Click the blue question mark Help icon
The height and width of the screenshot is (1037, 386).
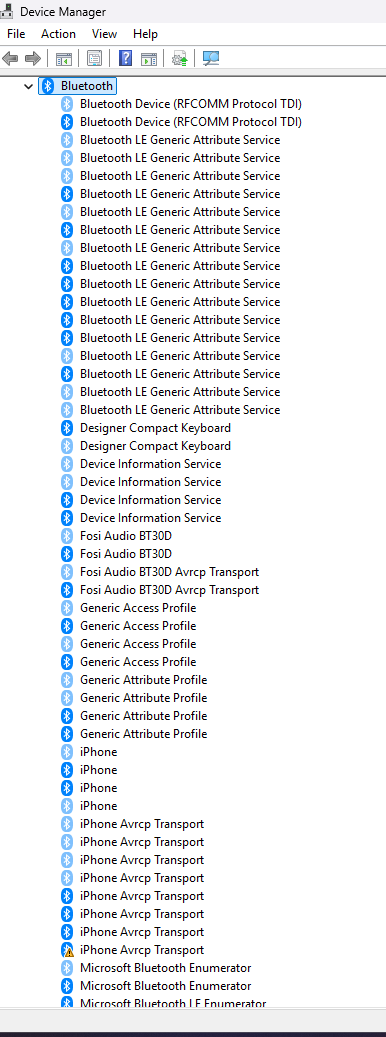126,59
